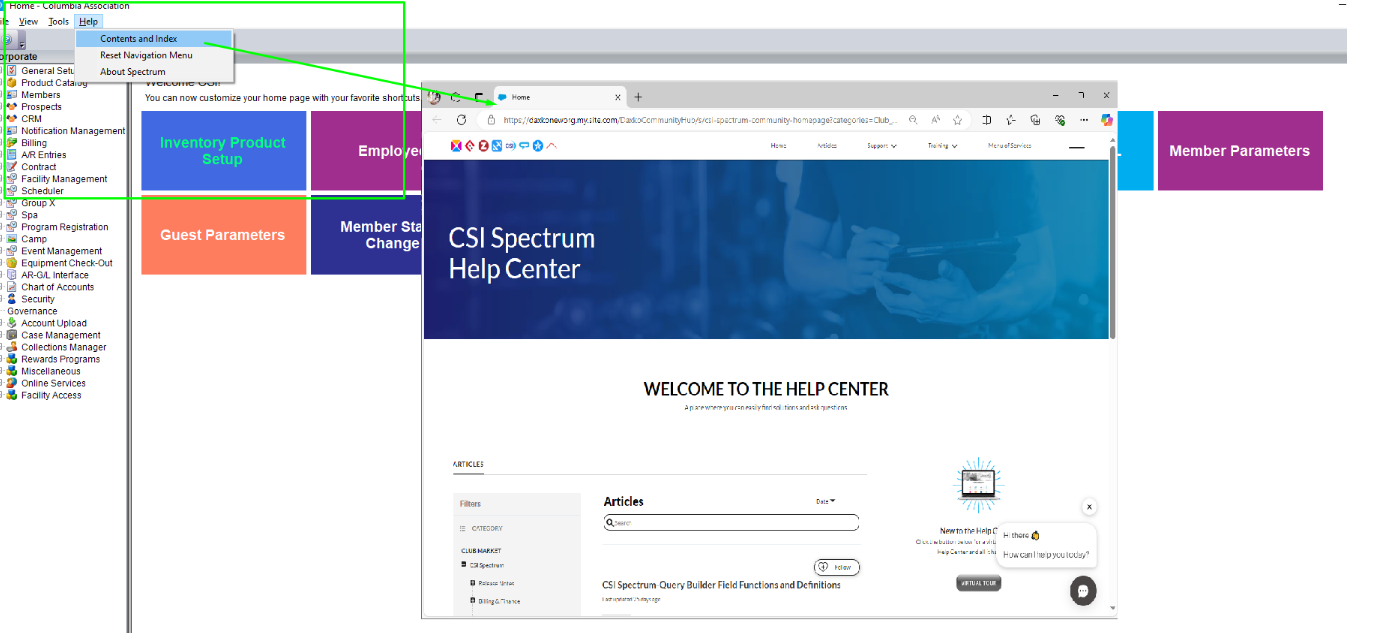Open Inventory Product Setup shortcut tile
This screenshot has width=1396, height=633.
(x=223, y=151)
